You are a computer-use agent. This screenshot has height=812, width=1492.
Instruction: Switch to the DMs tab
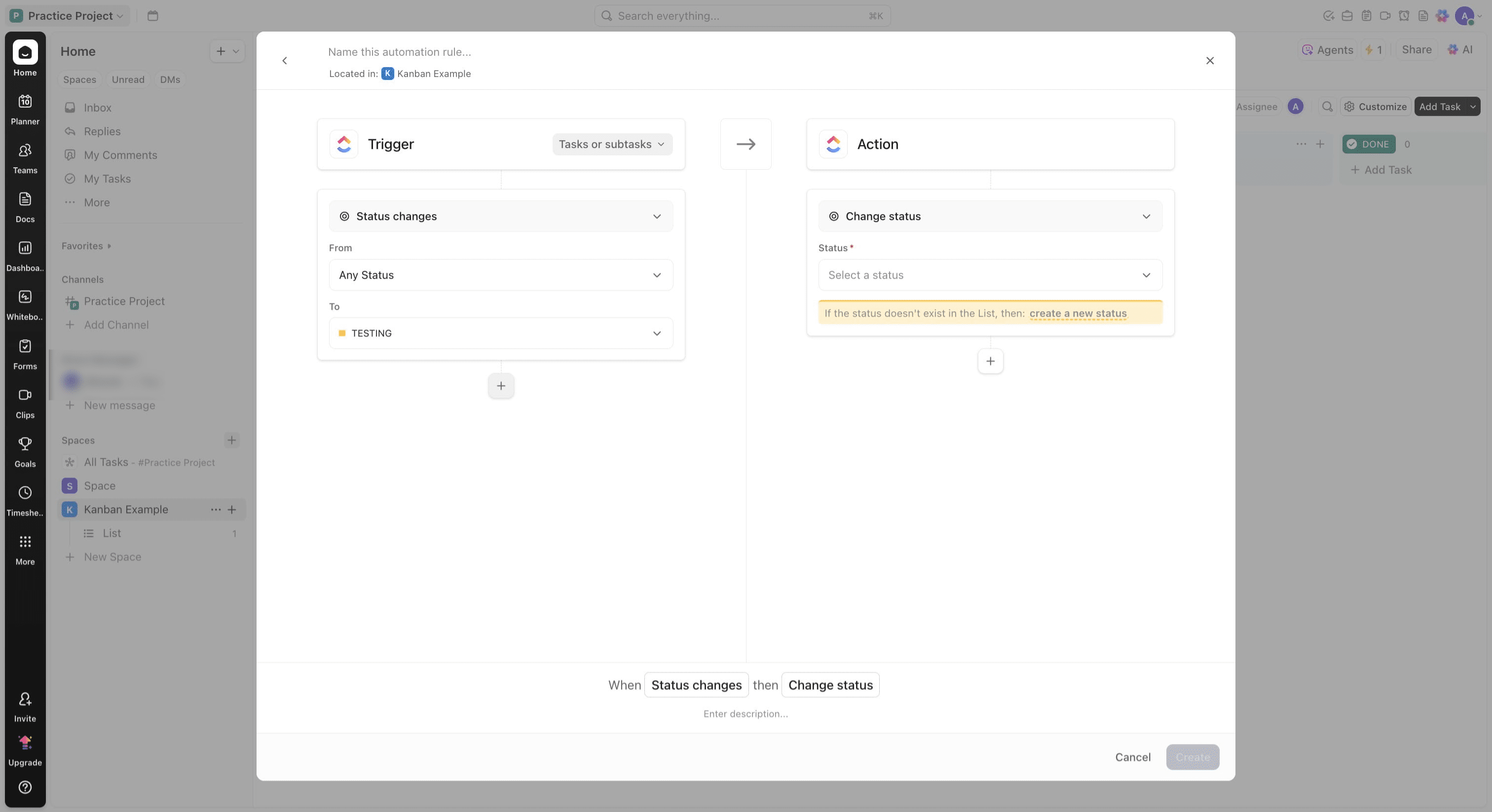coord(170,79)
